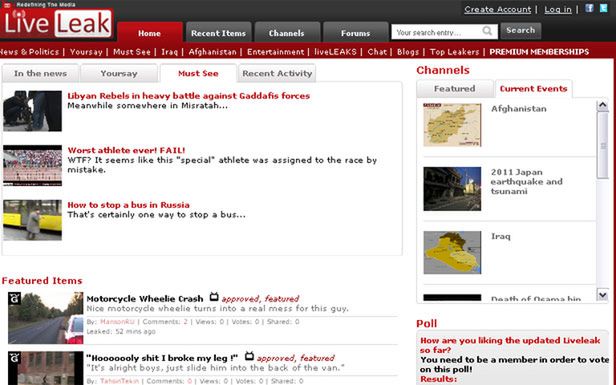The height and width of the screenshot is (385, 616).
Task: Click corner badge on Motorcycle Wheelie Crash thumbnail
Action: click(15, 298)
